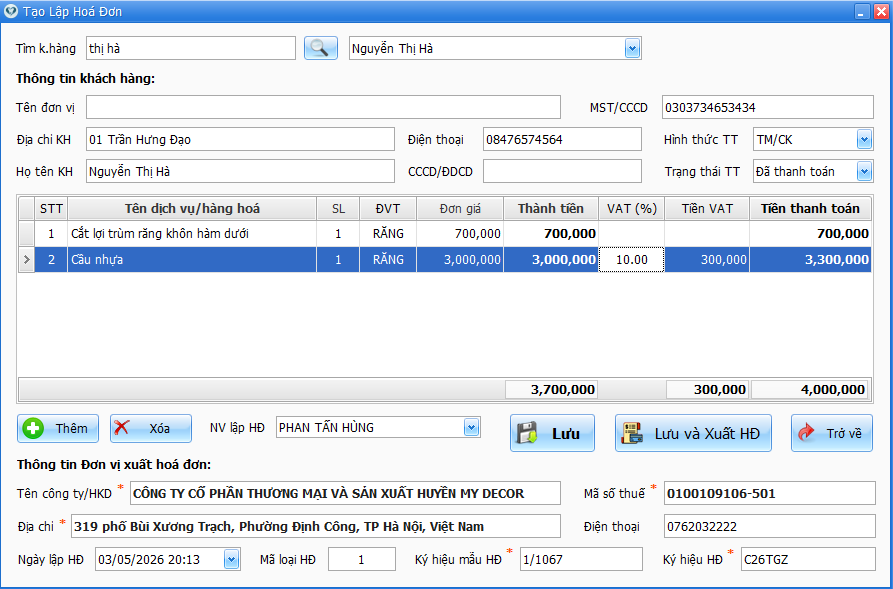
Task: Click the Tên công ty/HKD field
Action: pos(345,493)
